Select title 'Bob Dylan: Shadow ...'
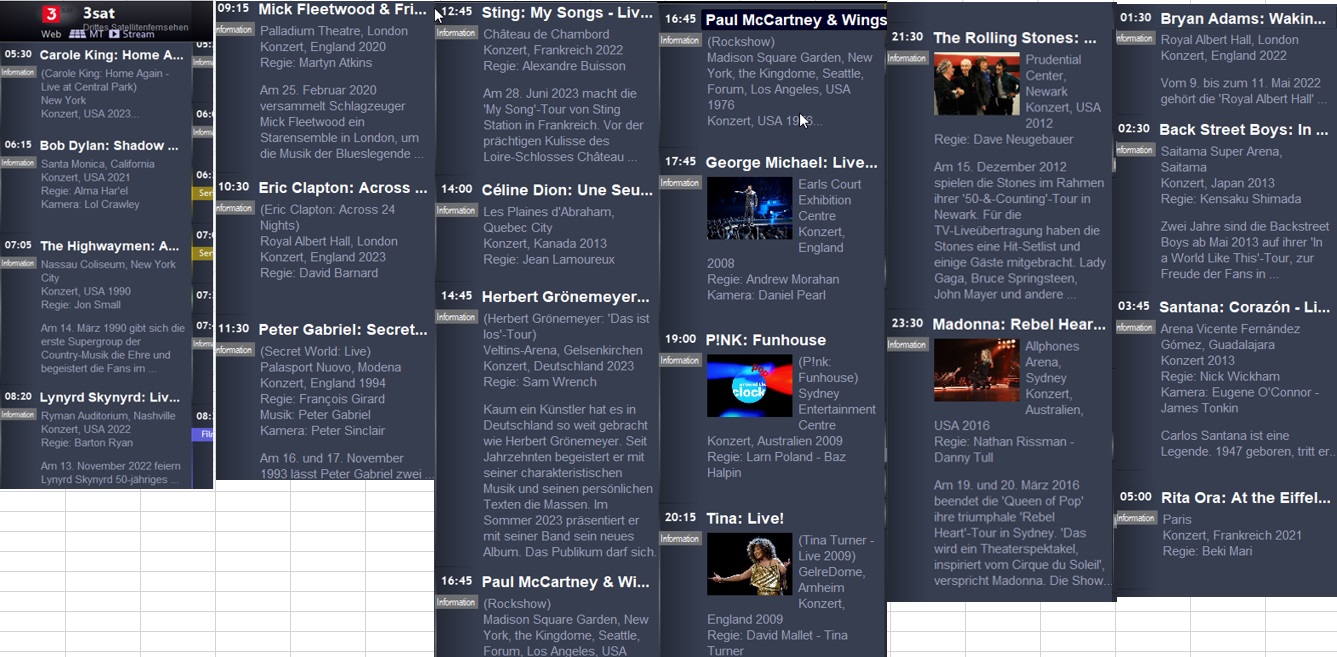 (x=109, y=145)
